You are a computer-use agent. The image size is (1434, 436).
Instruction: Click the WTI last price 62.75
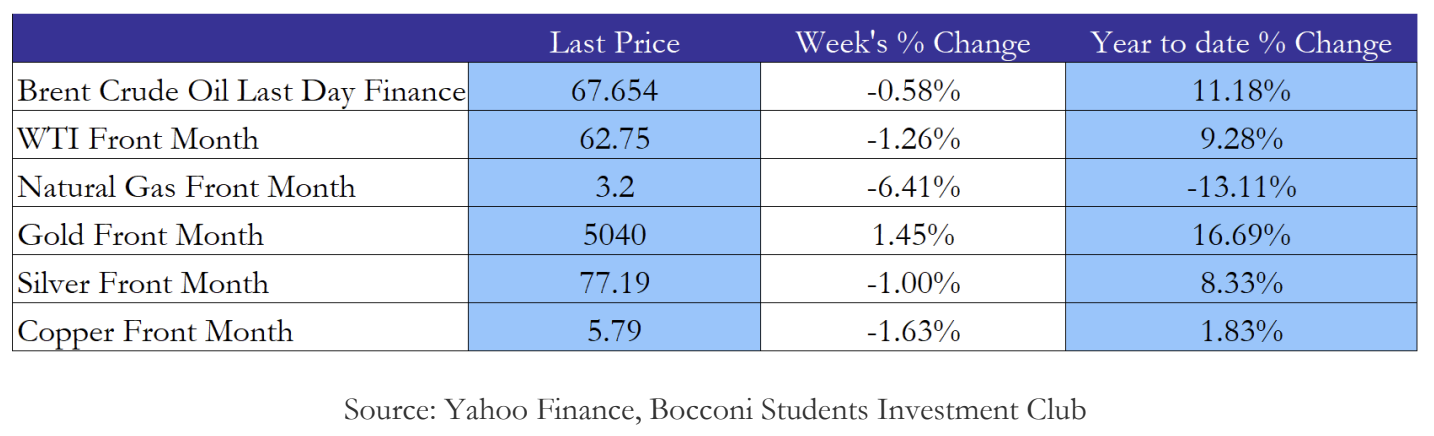pos(614,139)
